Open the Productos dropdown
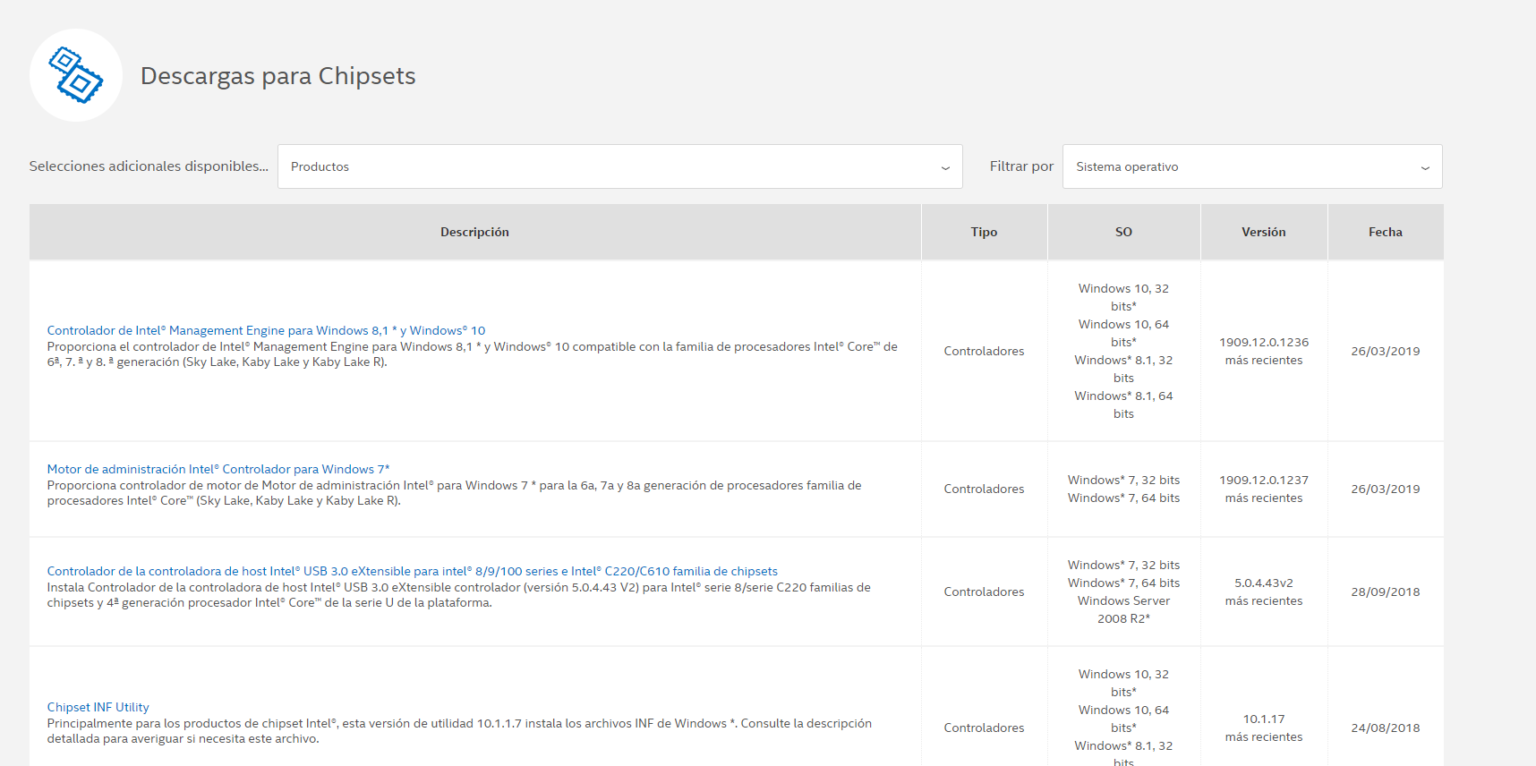Viewport: 1536px width, 766px height. (620, 167)
